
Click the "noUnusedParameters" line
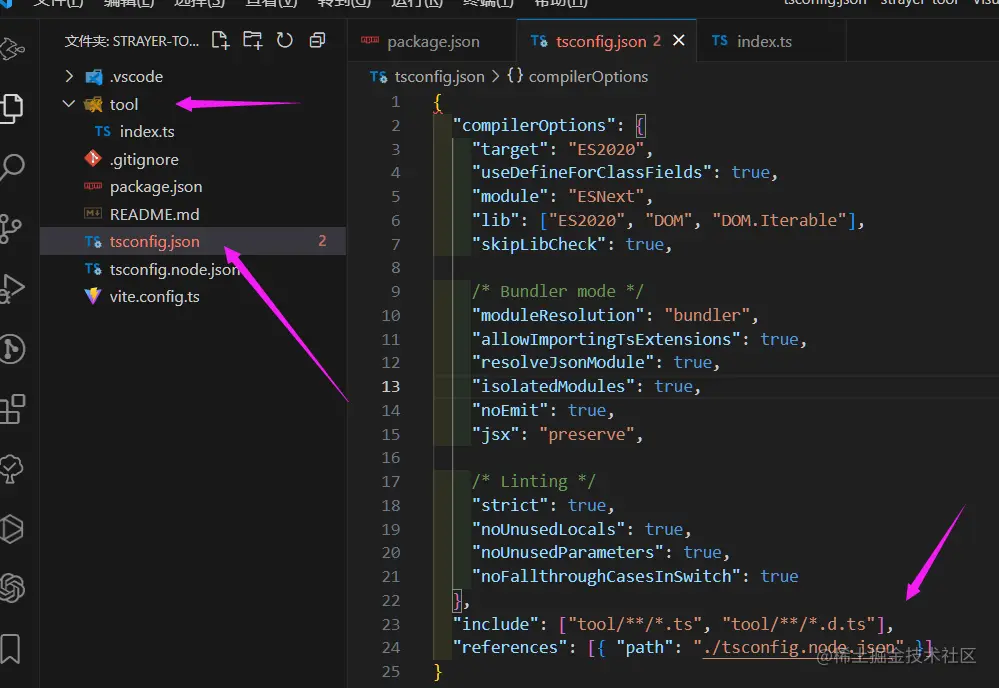(601, 552)
